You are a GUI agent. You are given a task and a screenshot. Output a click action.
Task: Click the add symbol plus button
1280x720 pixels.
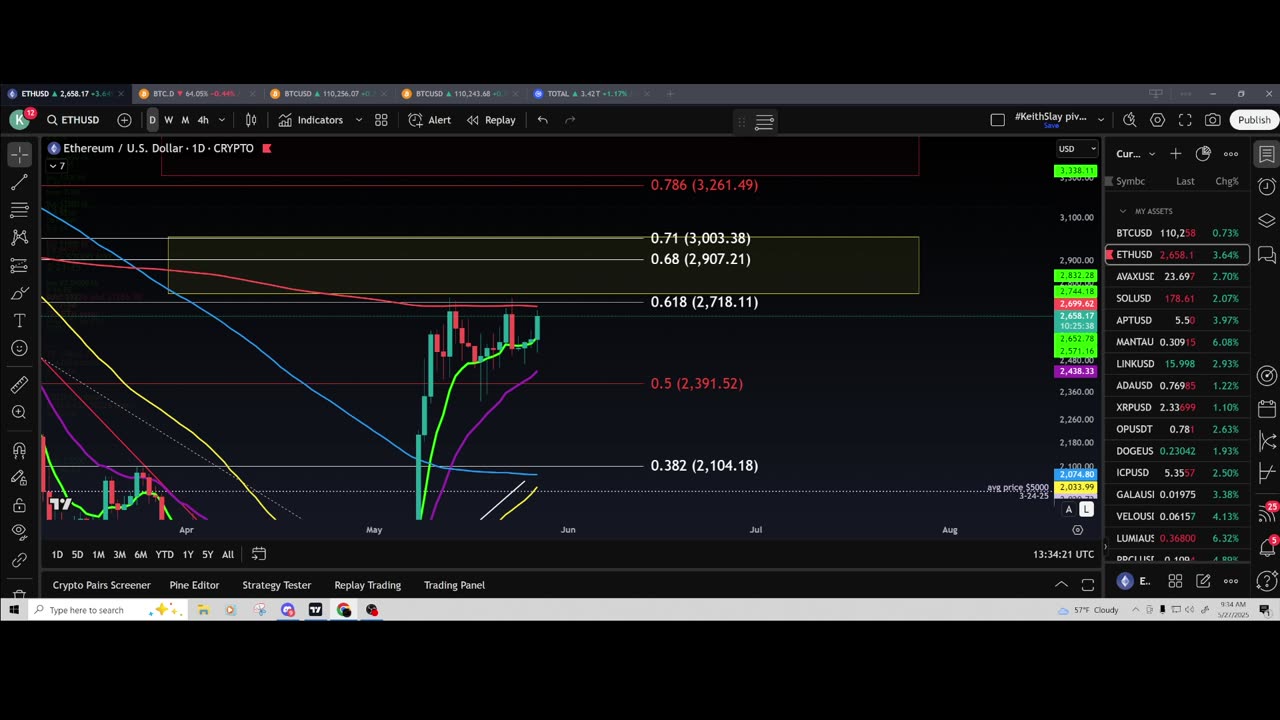124,120
